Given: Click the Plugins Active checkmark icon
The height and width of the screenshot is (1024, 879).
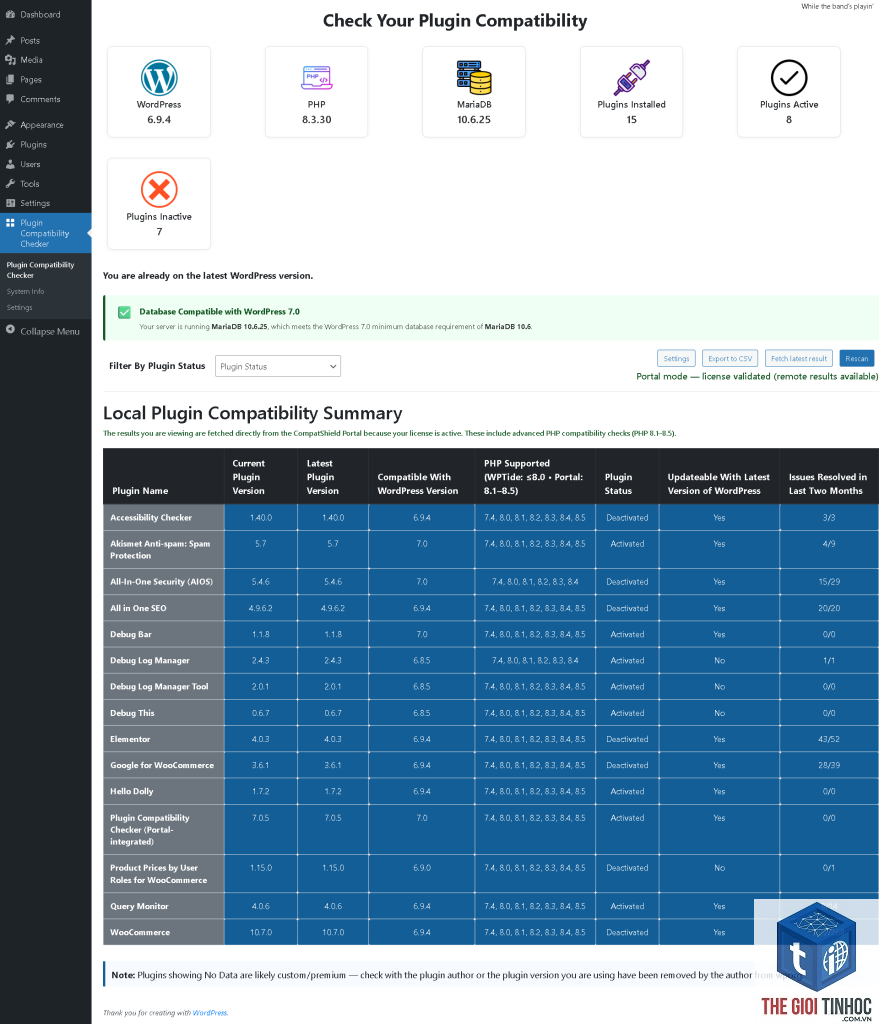Looking at the screenshot, I should (789, 78).
